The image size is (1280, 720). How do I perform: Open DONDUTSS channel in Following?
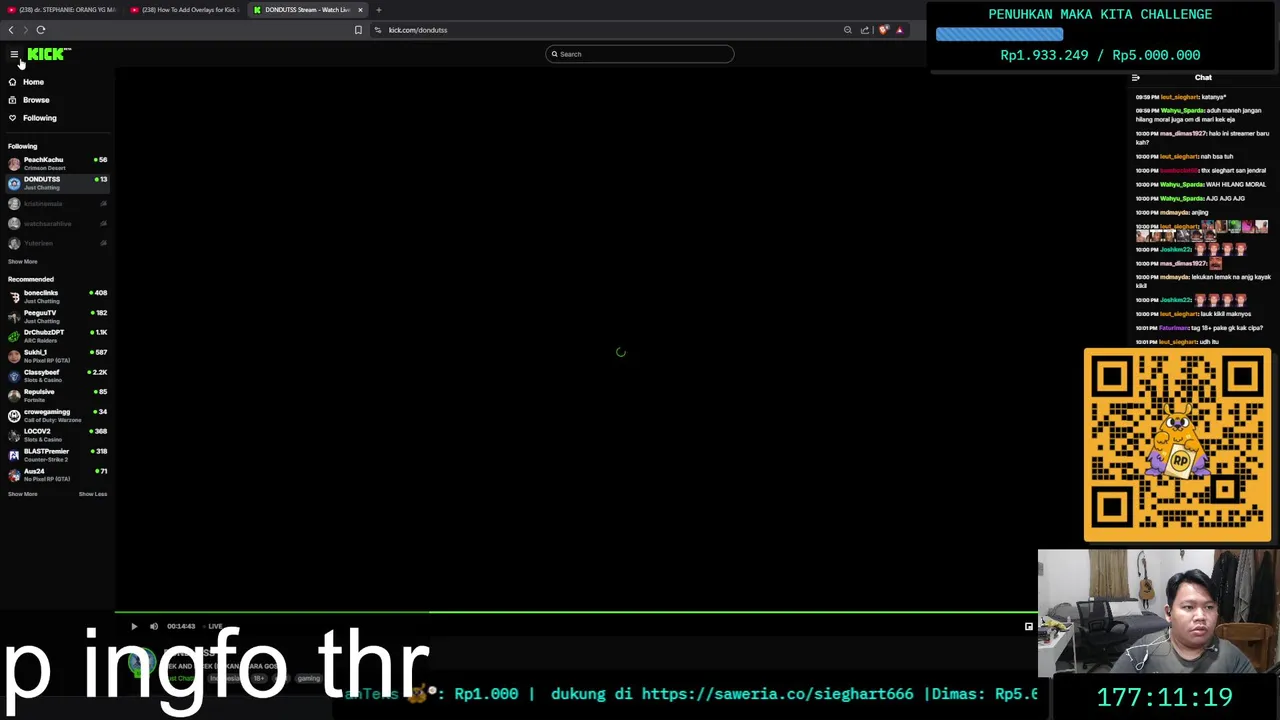58,183
